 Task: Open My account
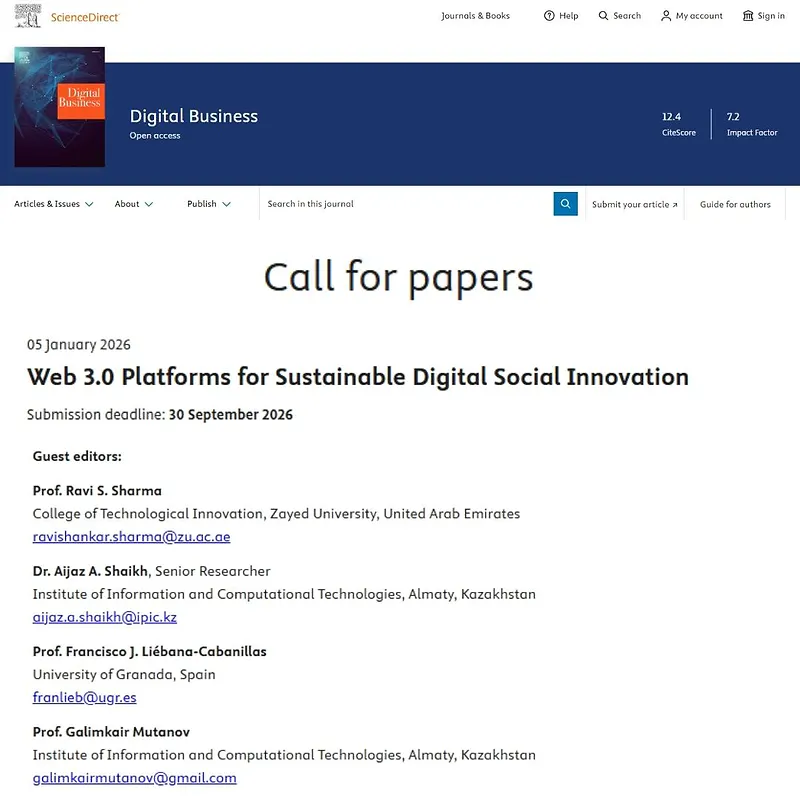point(692,16)
